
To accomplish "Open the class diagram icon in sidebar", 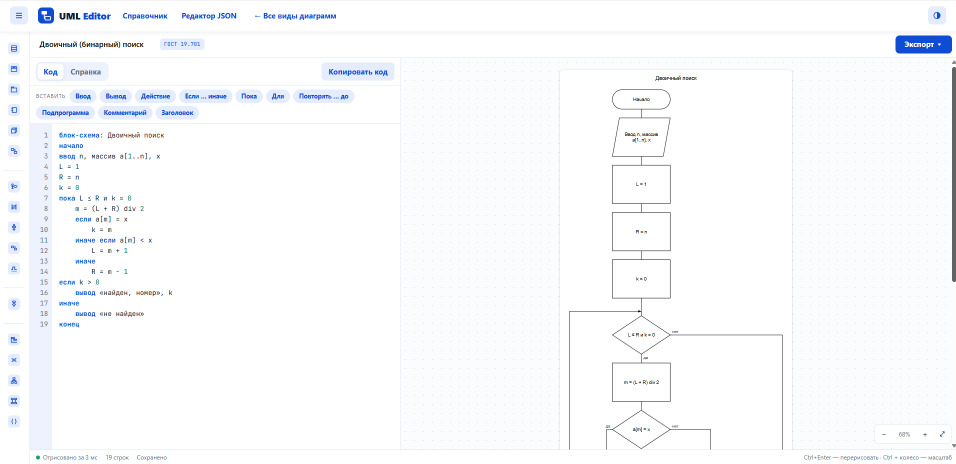I will pos(15,49).
